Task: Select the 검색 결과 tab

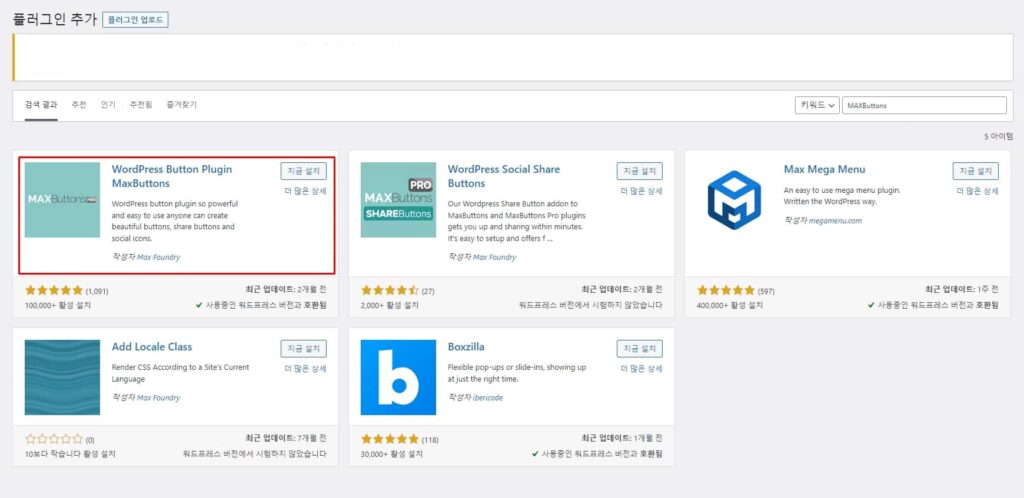Action: pyautogui.click(x=41, y=104)
